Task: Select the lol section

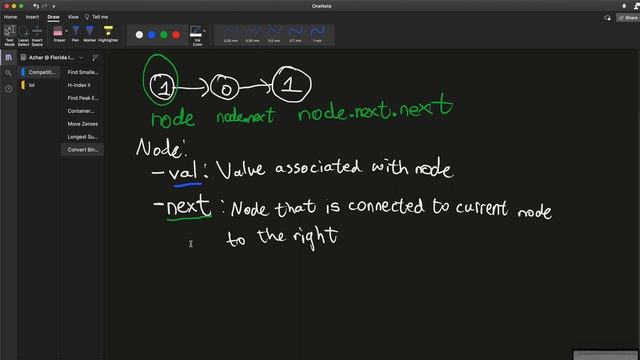Action: (40, 85)
